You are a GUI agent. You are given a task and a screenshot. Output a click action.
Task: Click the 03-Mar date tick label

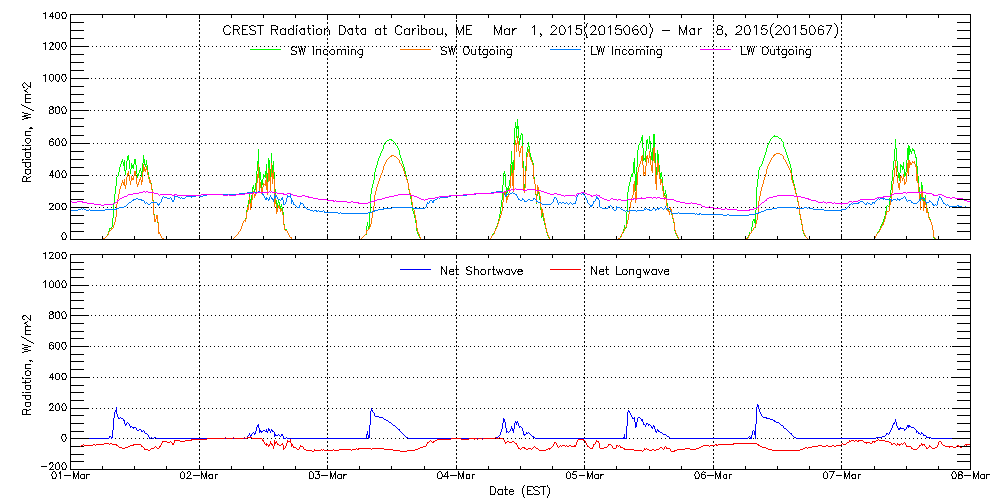[328, 477]
